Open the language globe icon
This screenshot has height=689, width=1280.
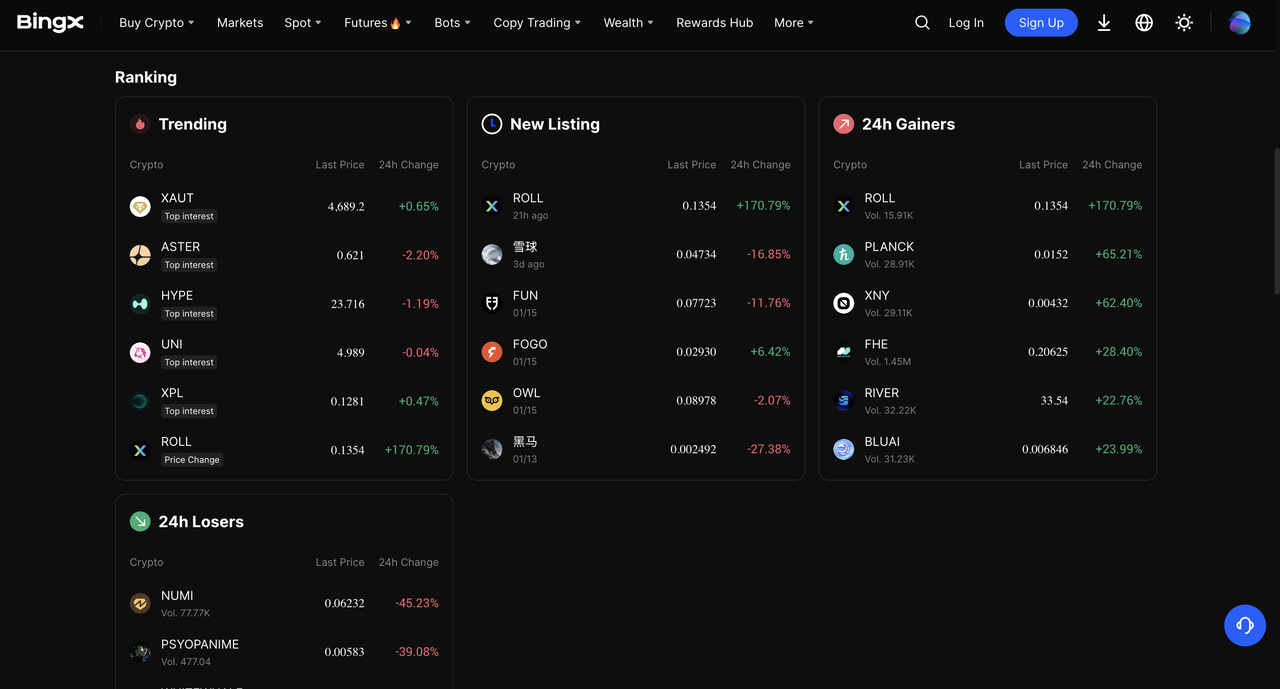pyautogui.click(x=1144, y=23)
